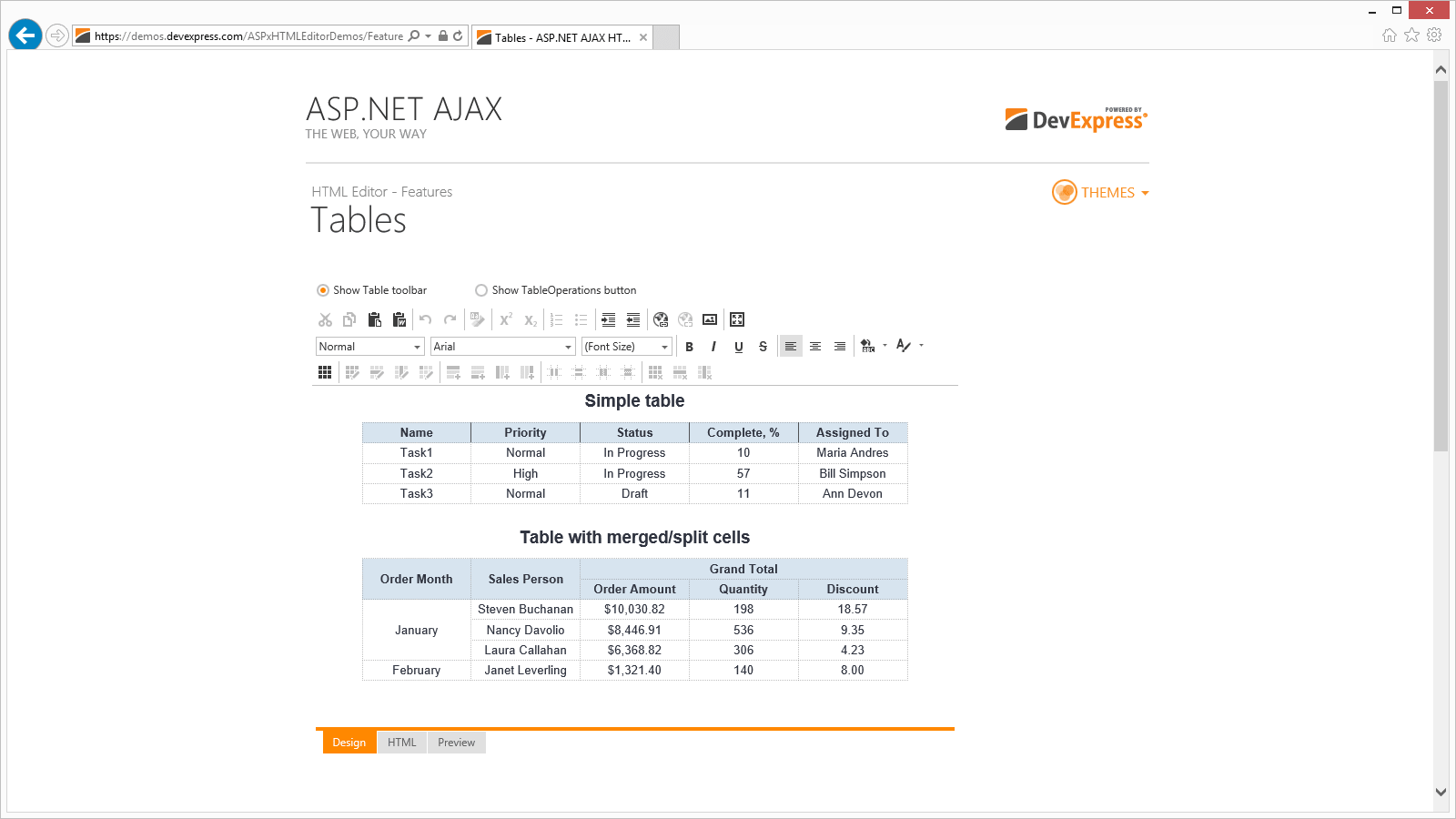Toggle Italic formatting
Viewport: 1456px width, 819px height.
(x=714, y=347)
